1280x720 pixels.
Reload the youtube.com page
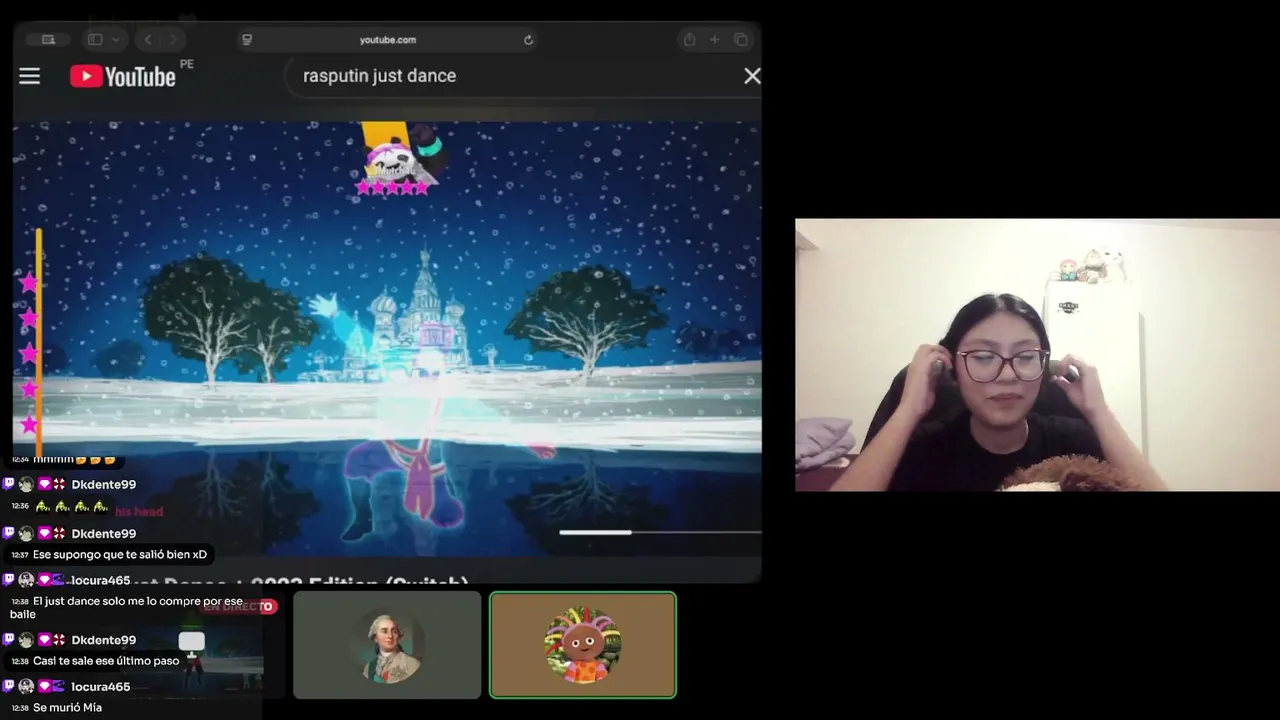[x=528, y=40]
